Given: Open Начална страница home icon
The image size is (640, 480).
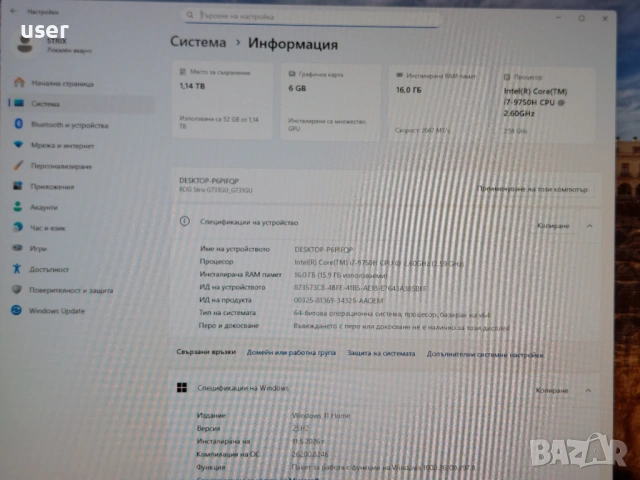Looking at the screenshot, I should (x=19, y=82).
